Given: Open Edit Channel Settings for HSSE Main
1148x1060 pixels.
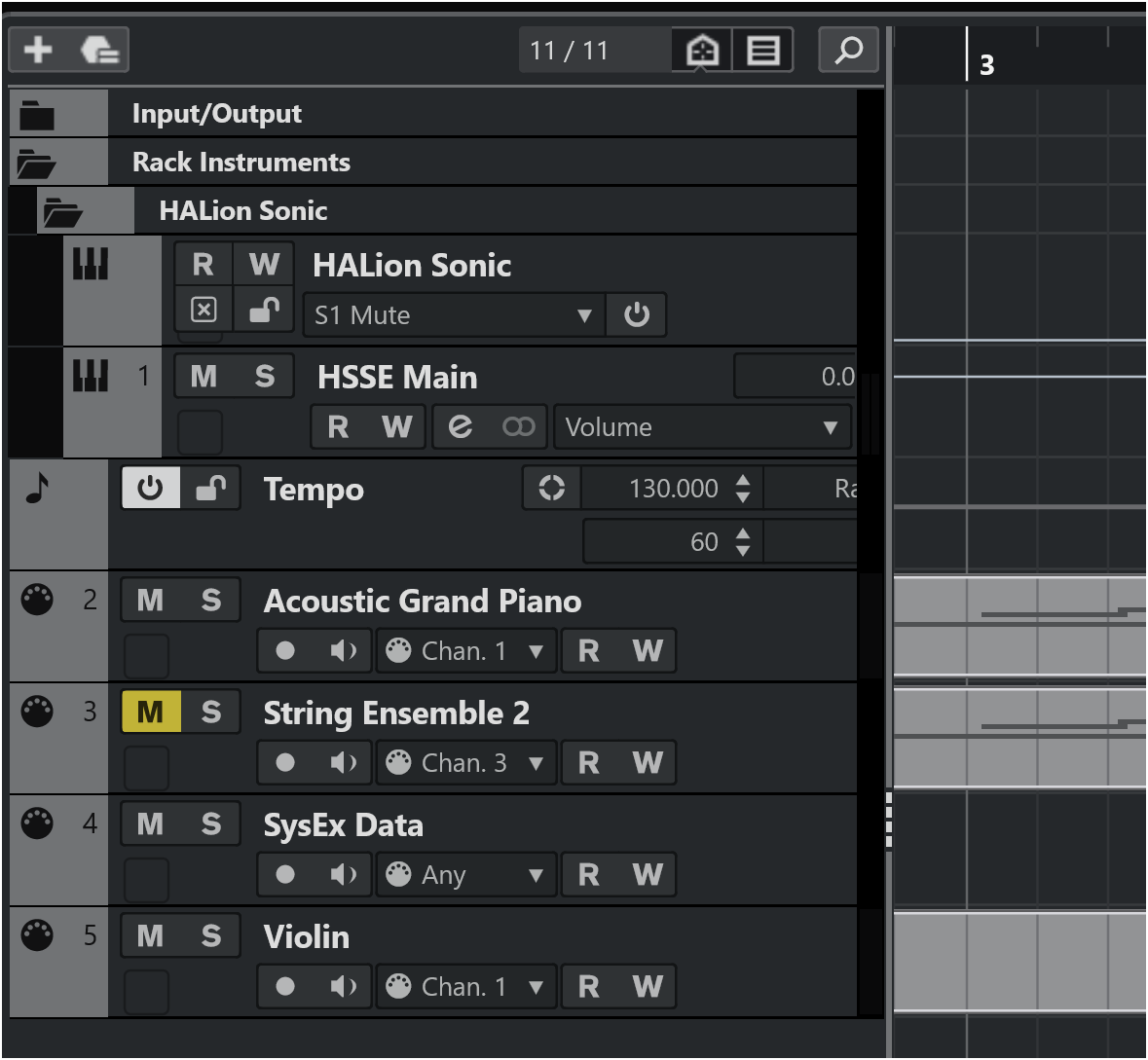Looking at the screenshot, I should [x=460, y=427].
